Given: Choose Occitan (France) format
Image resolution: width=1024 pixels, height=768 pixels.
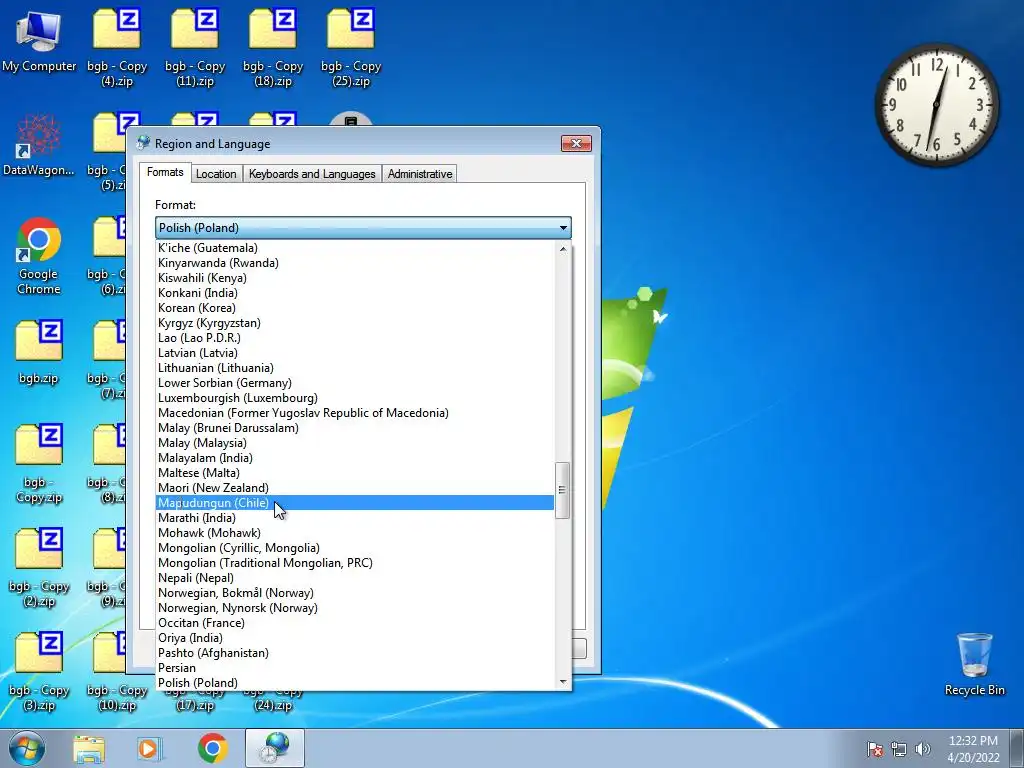Looking at the screenshot, I should pyautogui.click(x=355, y=623).
